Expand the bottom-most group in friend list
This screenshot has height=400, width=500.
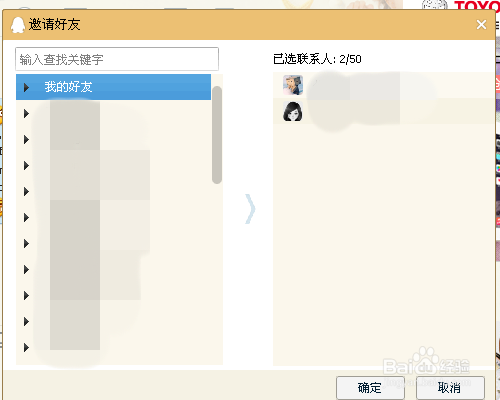tap(26, 348)
